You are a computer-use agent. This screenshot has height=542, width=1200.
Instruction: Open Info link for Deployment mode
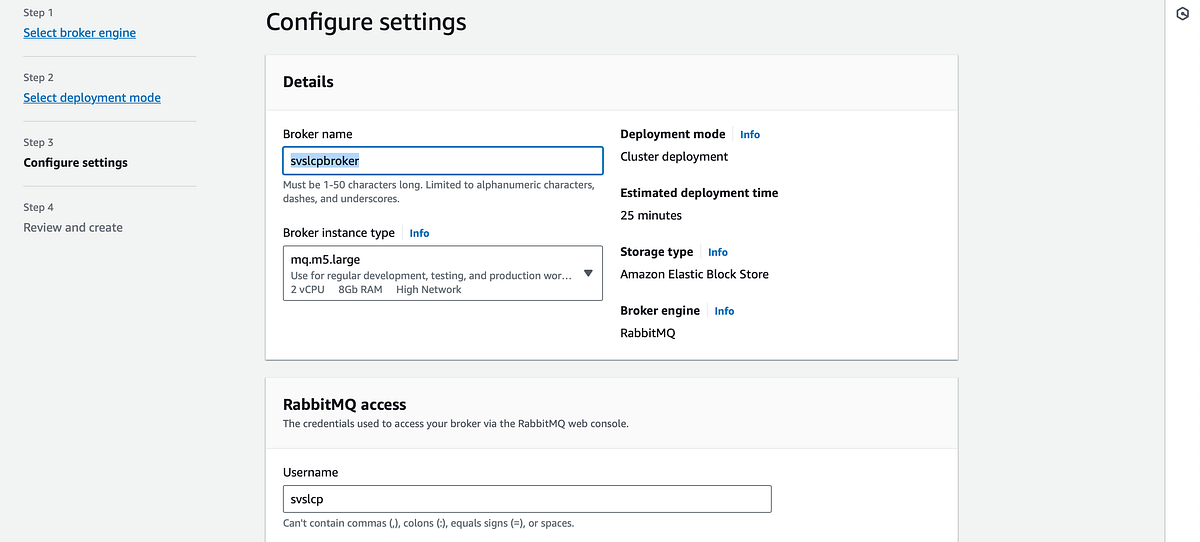[x=750, y=134]
